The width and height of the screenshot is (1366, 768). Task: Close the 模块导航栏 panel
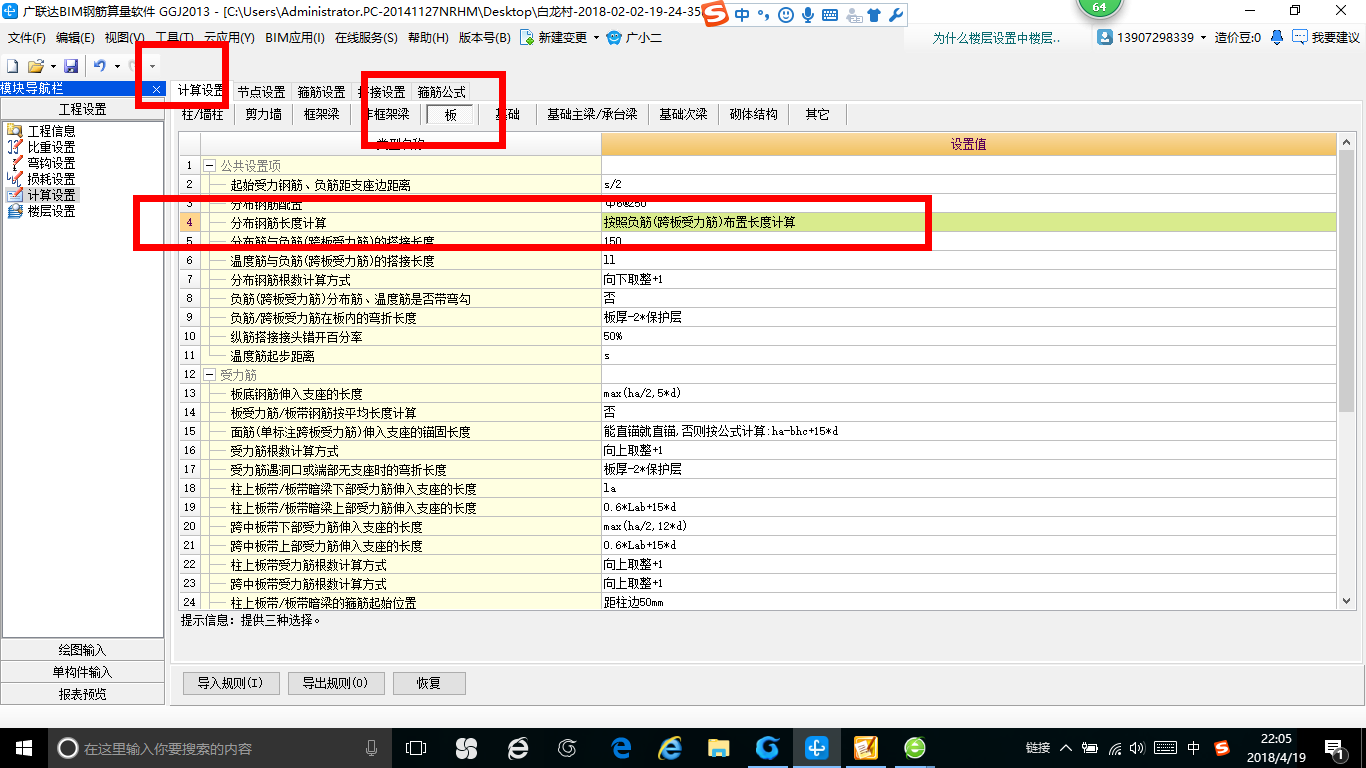point(157,89)
